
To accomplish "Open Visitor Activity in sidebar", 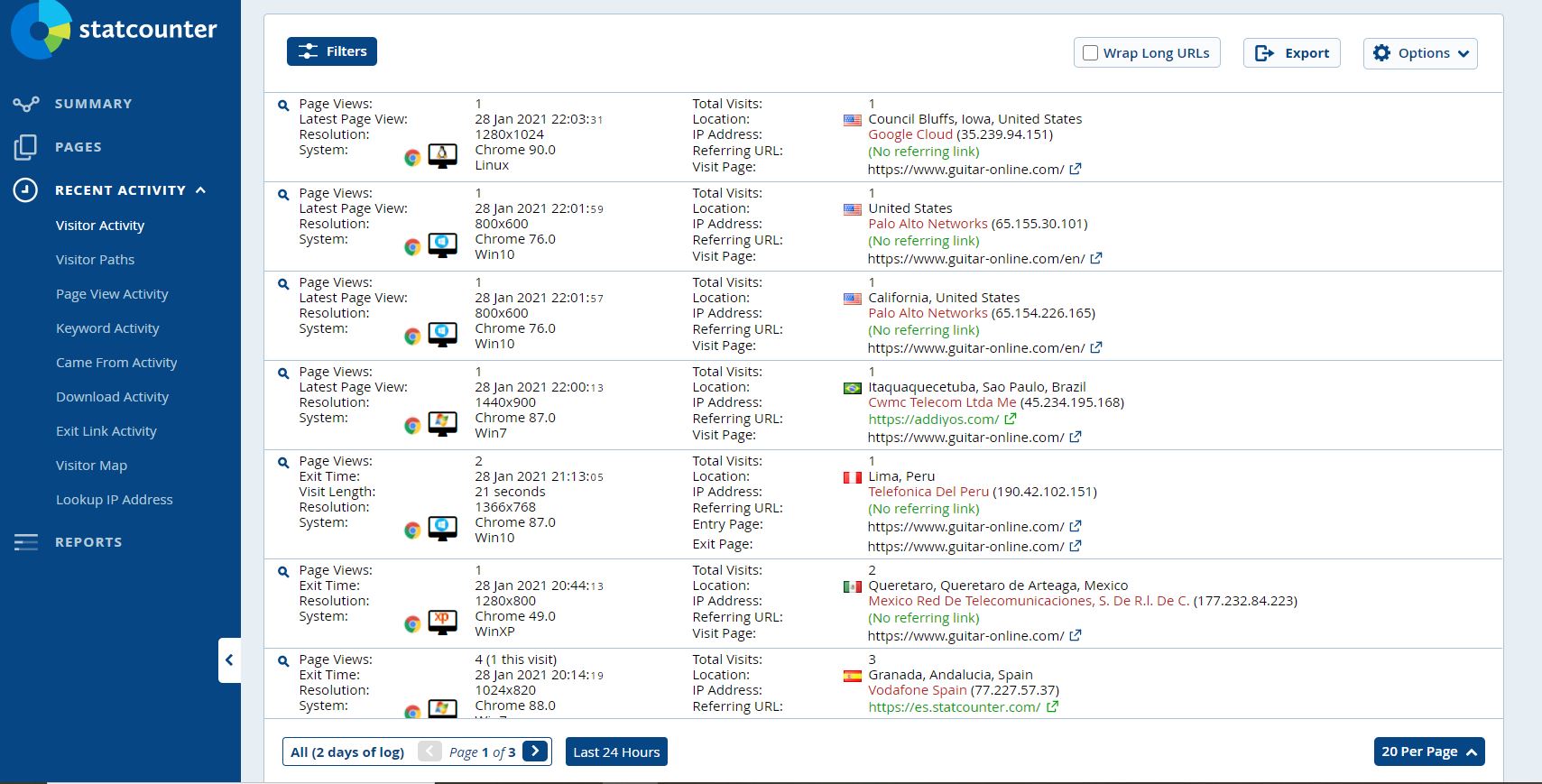I will coord(100,226).
